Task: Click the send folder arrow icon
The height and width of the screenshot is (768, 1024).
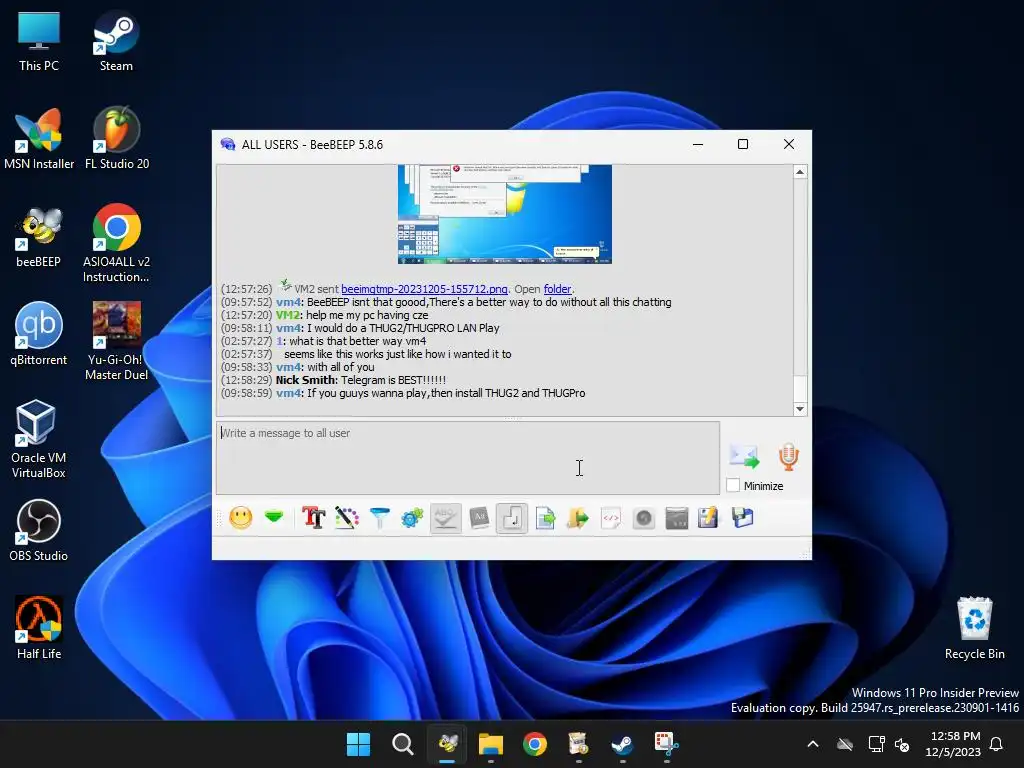Action: pos(578,518)
